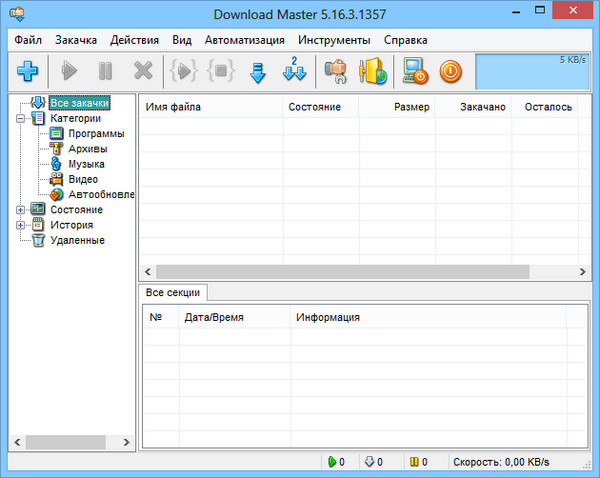
Task: Click the Stop all downloads braces icon
Action: pos(220,71)
